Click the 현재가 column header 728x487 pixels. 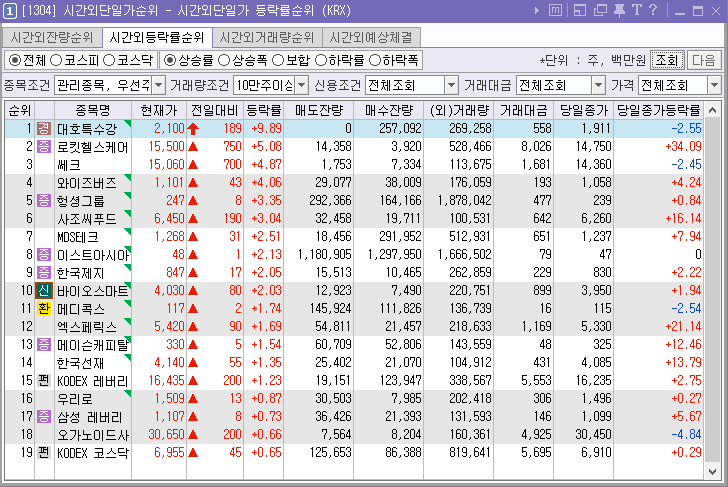[159, 110]
